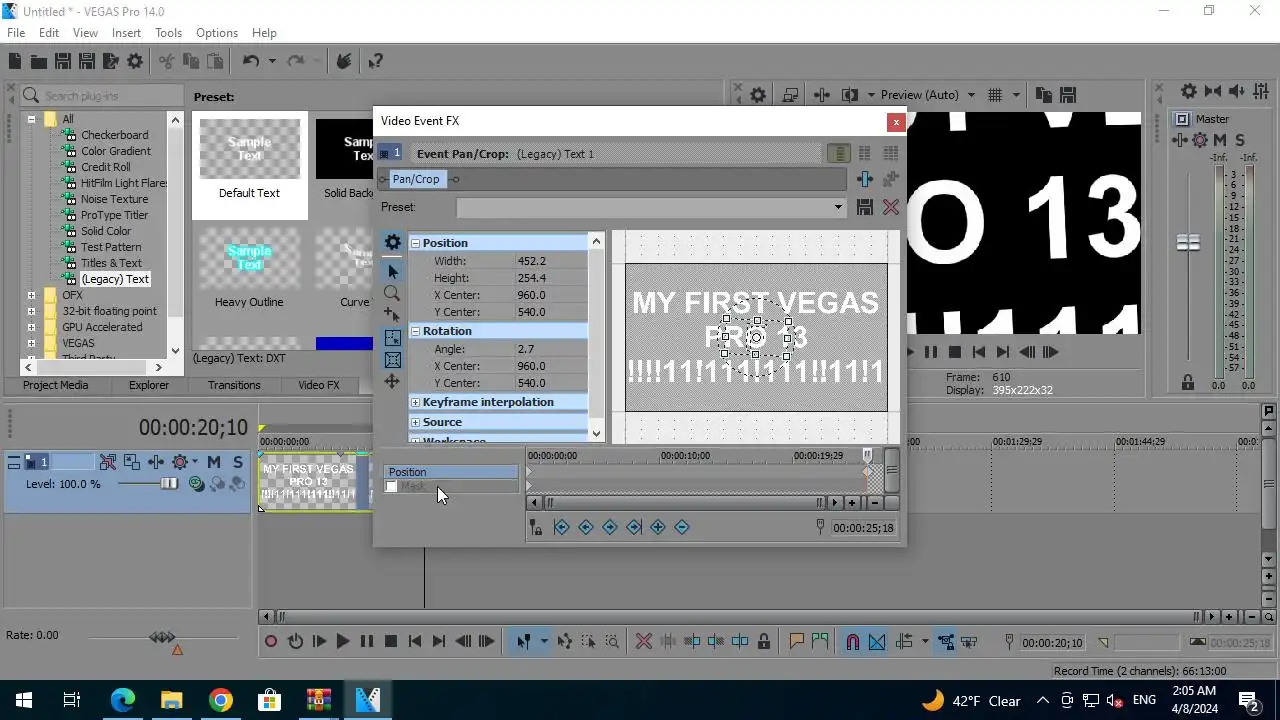The width and height of the screenshot is (1280, 720).
Task: Toggle Enable Snapping magnet icon
Action: 853,642
